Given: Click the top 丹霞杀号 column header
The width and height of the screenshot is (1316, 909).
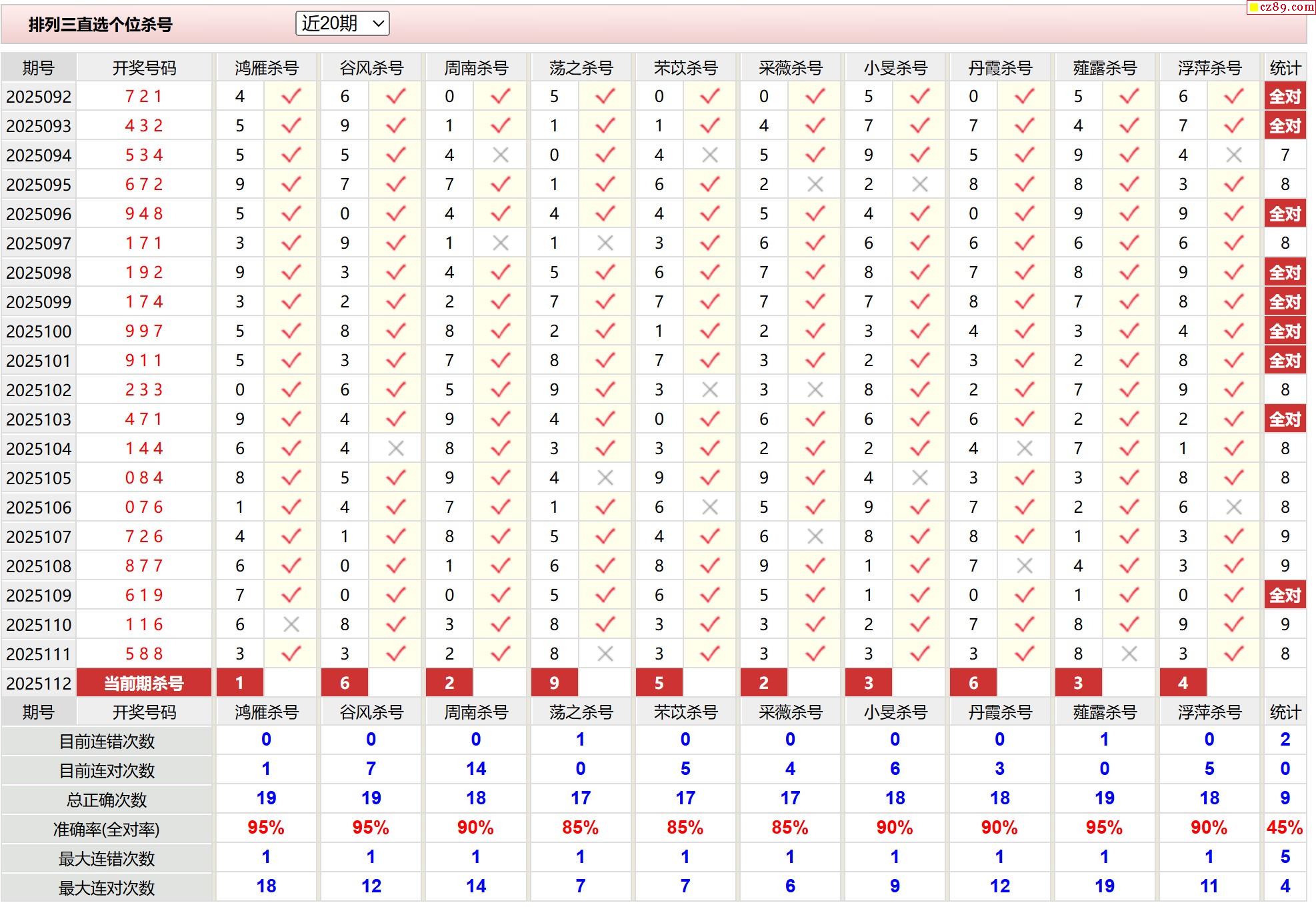Looking at the screenshot, I should click(1000, 68).
